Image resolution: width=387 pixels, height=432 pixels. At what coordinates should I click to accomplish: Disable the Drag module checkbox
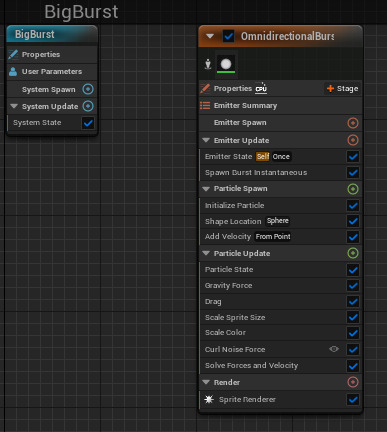(x=353, y=302)
